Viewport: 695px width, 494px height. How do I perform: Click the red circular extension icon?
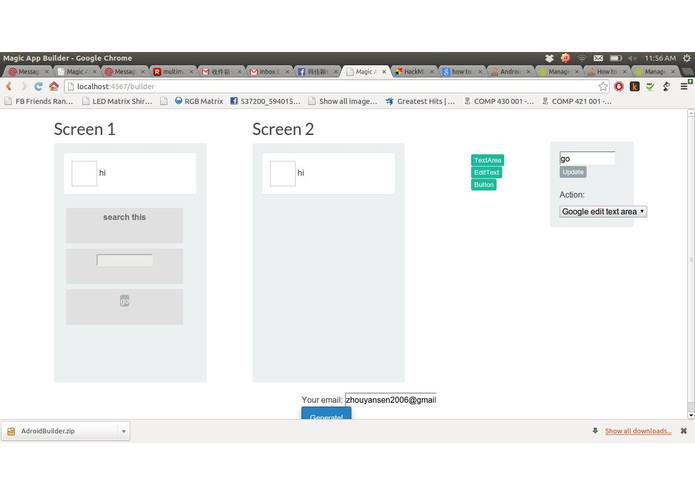619,86
